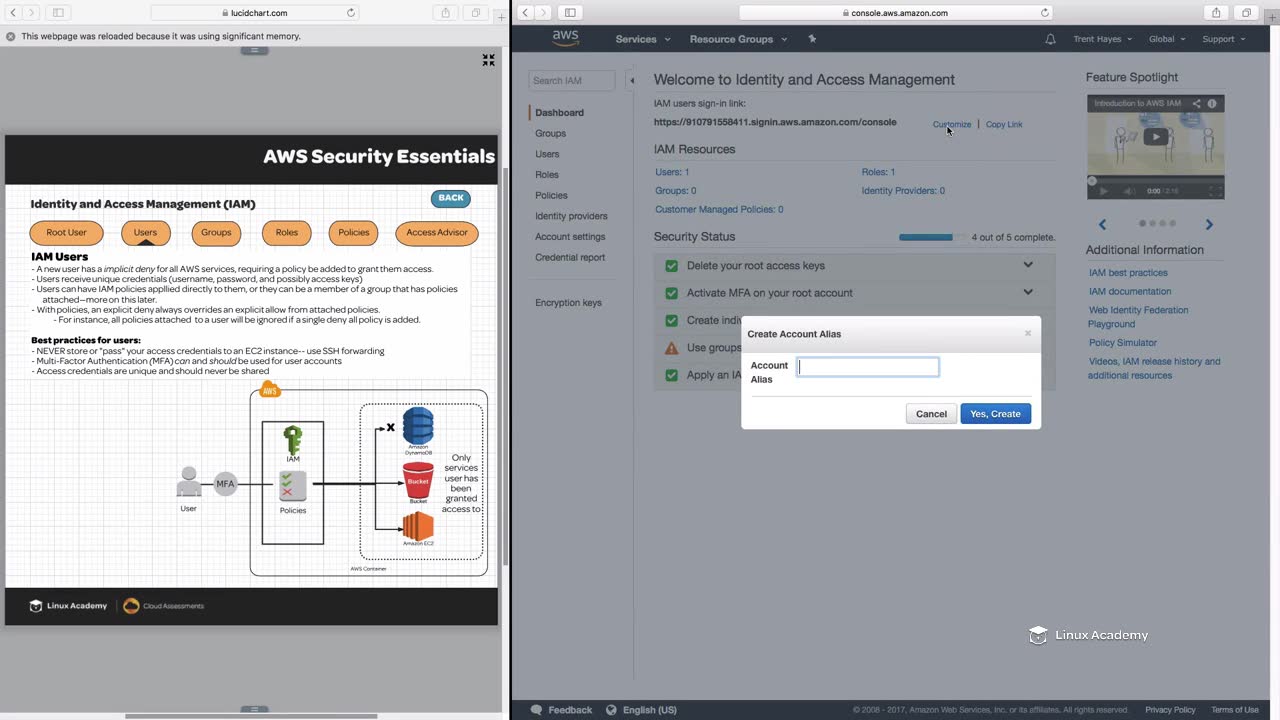
Task: Click the green check beside Delete root access keys
Action: tap(672, 266)
